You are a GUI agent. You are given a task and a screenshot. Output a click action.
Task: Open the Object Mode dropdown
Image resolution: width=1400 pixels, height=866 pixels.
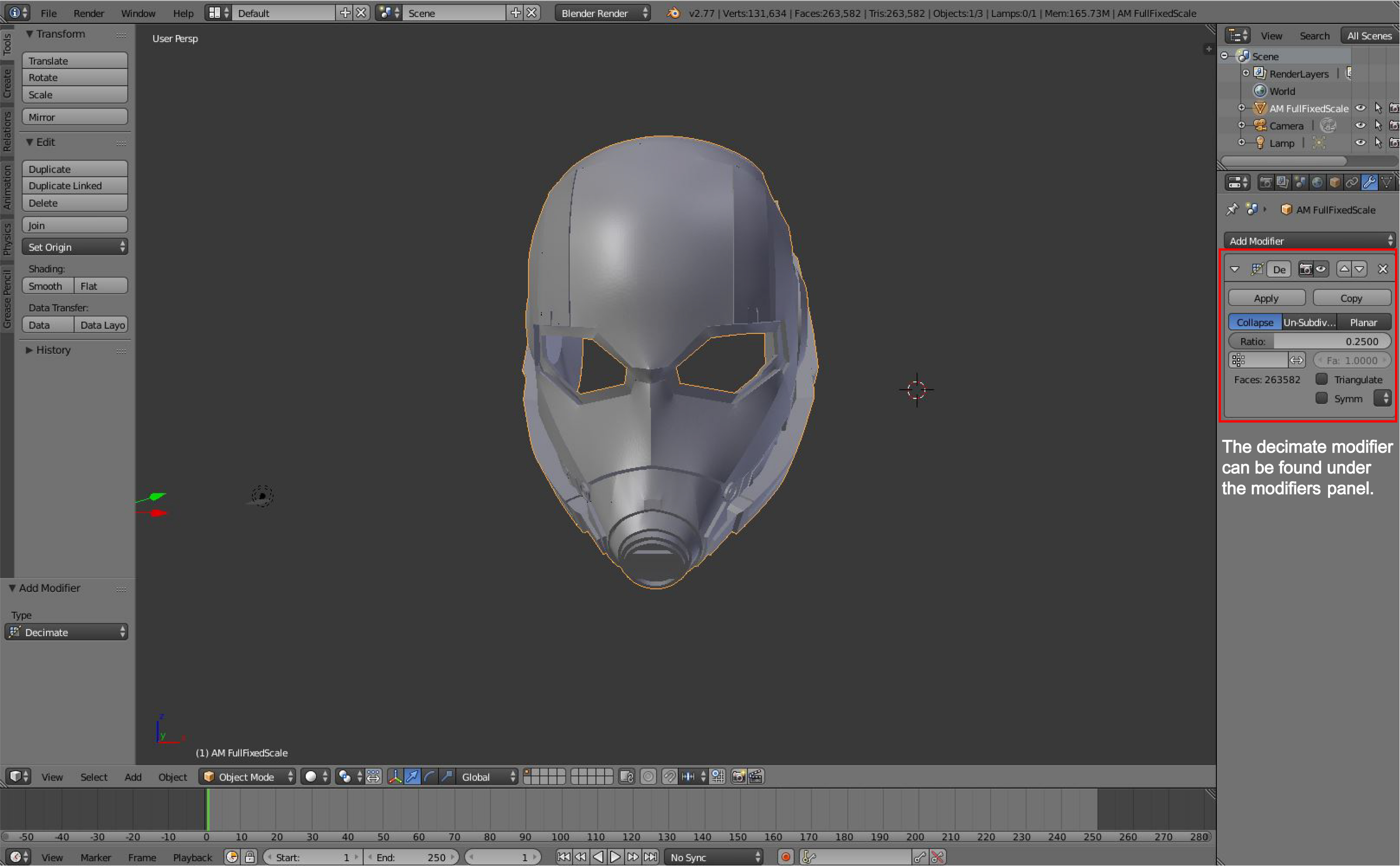[247, 777]
